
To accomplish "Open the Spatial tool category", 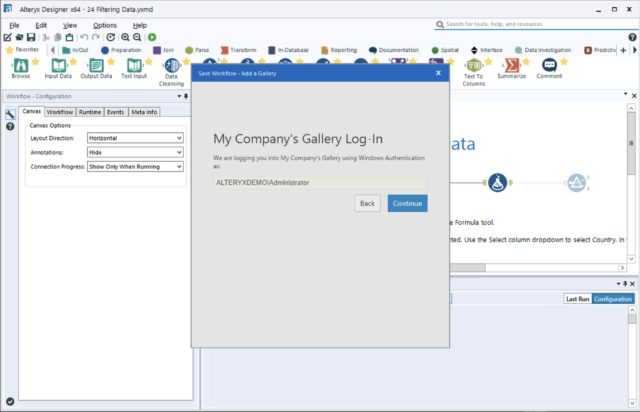I will 445,50.
